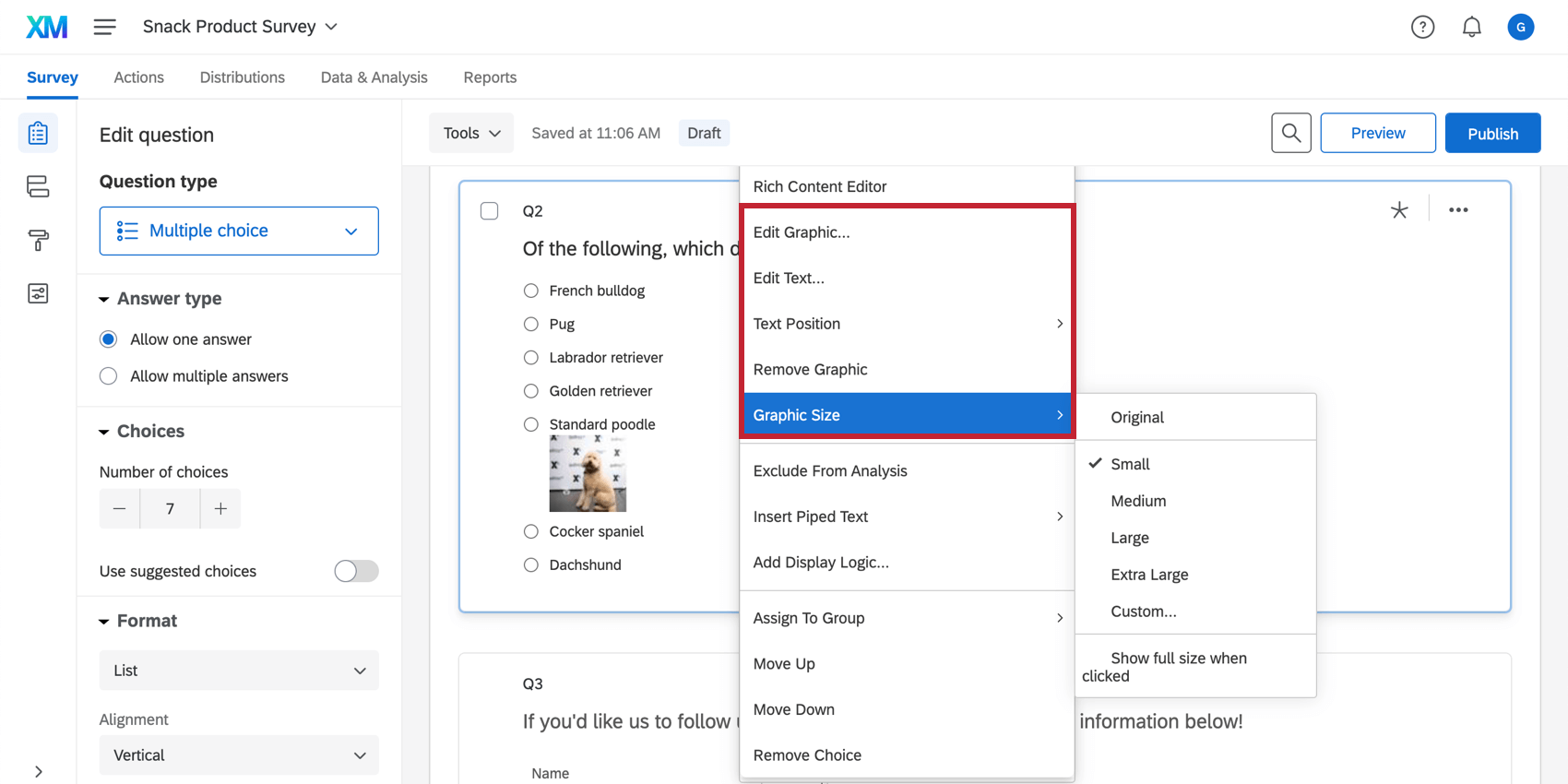The width and height of the screenshot is (1568, 784).
Task: Open Q2 three-dot options menu
Action: point(1457,210)
